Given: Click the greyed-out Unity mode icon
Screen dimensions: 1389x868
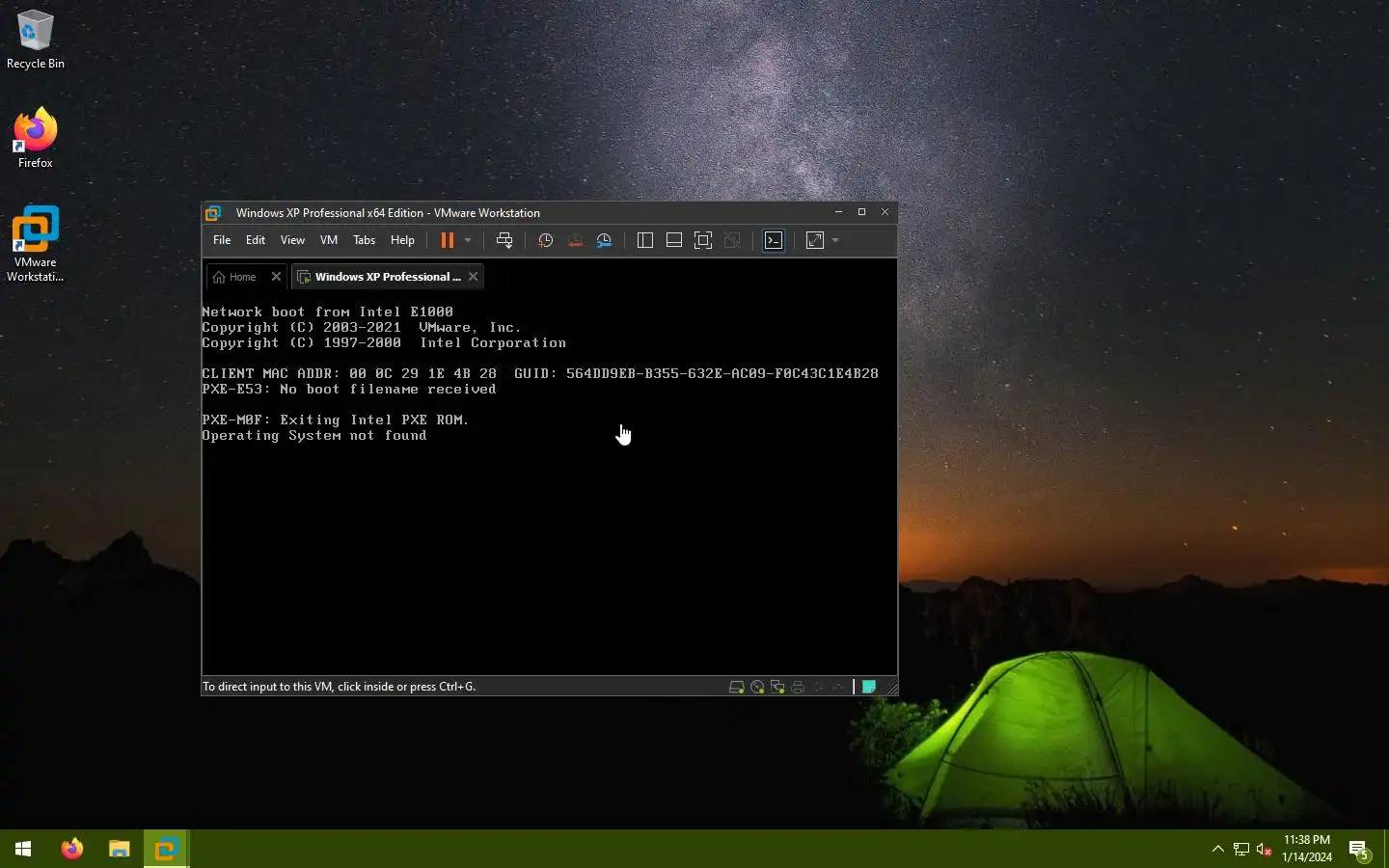Looking at the screenshot, I should pyautogui.click(x=732, y=240).
